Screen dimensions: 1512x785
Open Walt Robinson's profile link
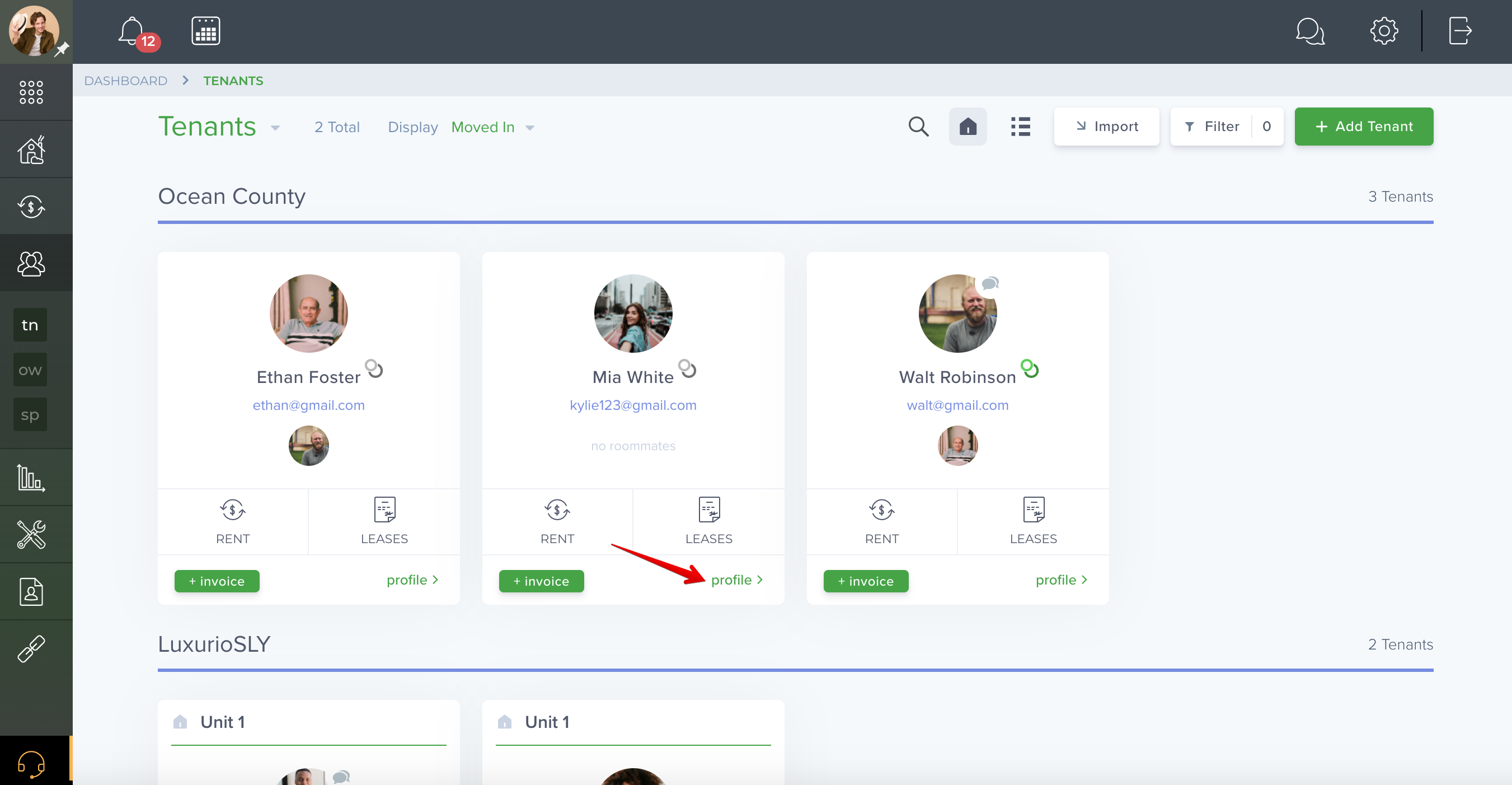tap(1061, 580)
